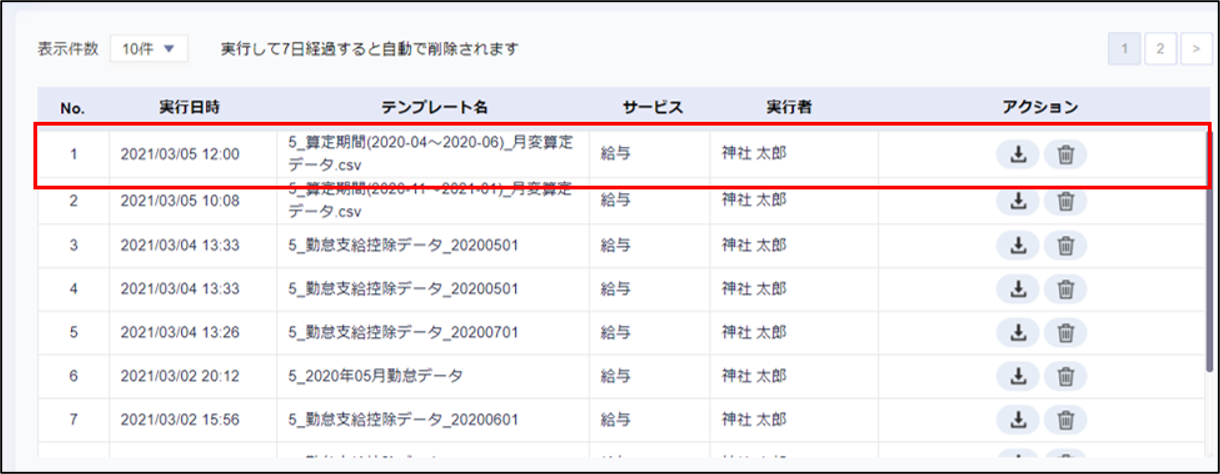This screenshot has width=1220, height=474.
Task: Click 給与 in the 2021/03/05 12:00 row
Action: [615, 155]
